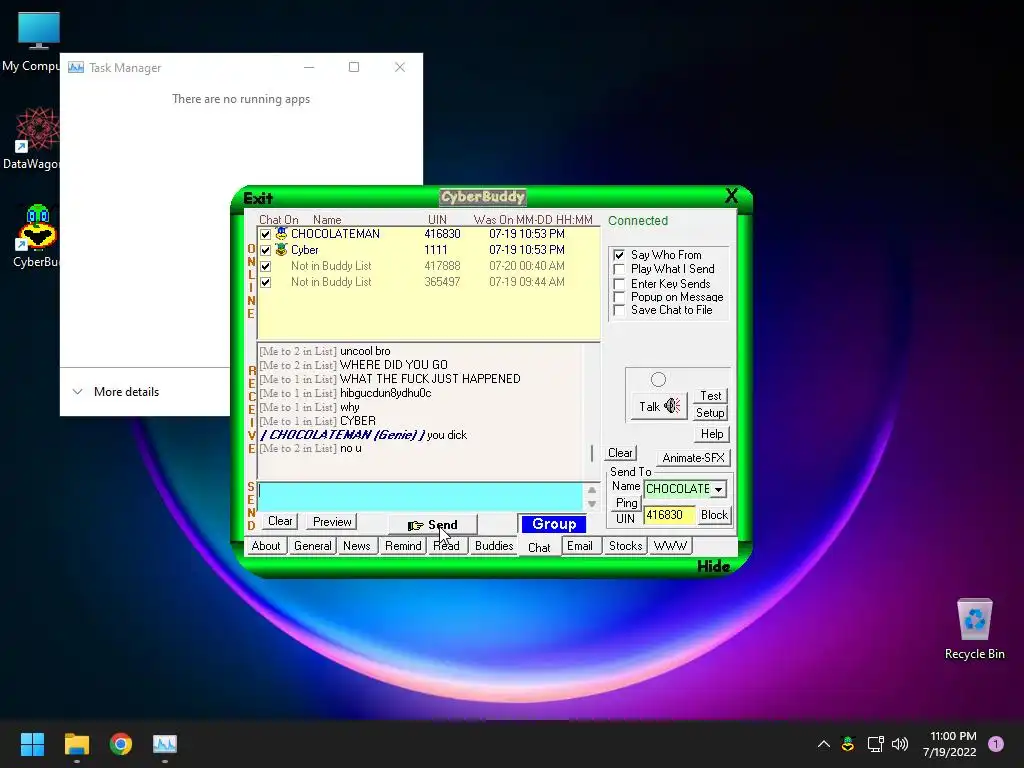Enable Save Chat to File
The height and width of the screenshot is (768, 1024).
coord(619,310)
